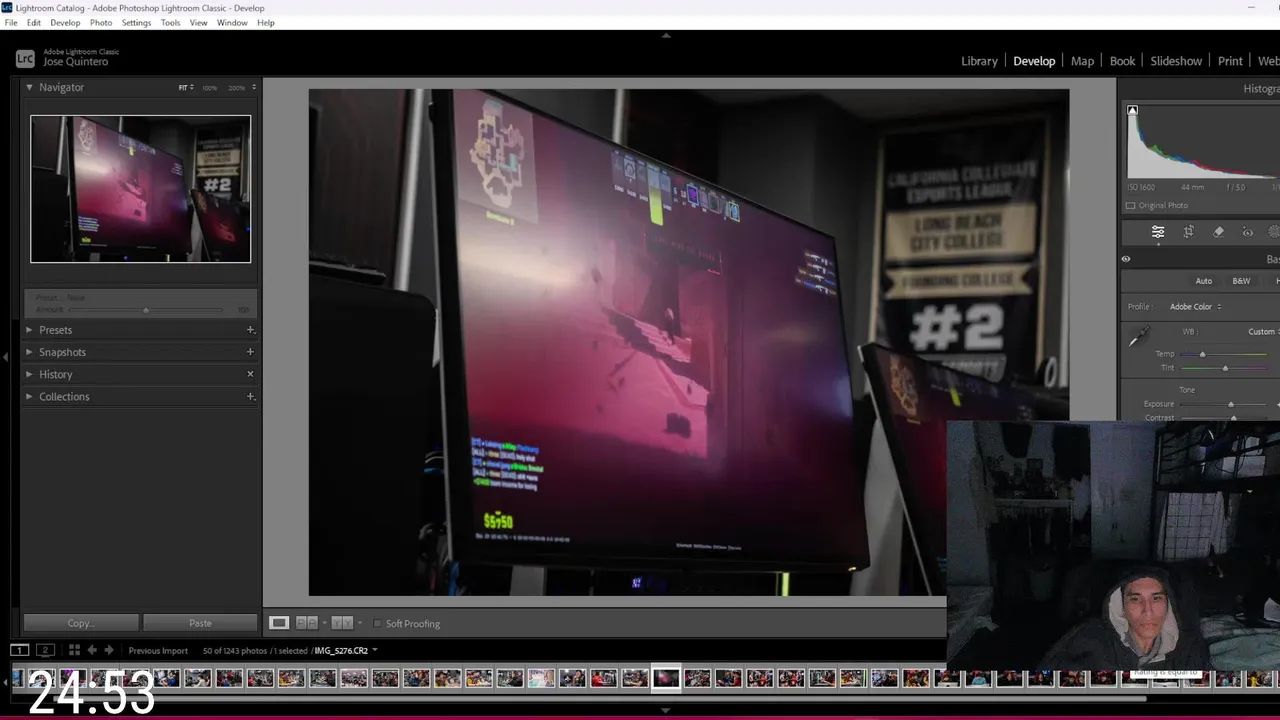Switch to Loupe view icon in toolbar
Screen dimensions: 1280x720
click(279, 623)
